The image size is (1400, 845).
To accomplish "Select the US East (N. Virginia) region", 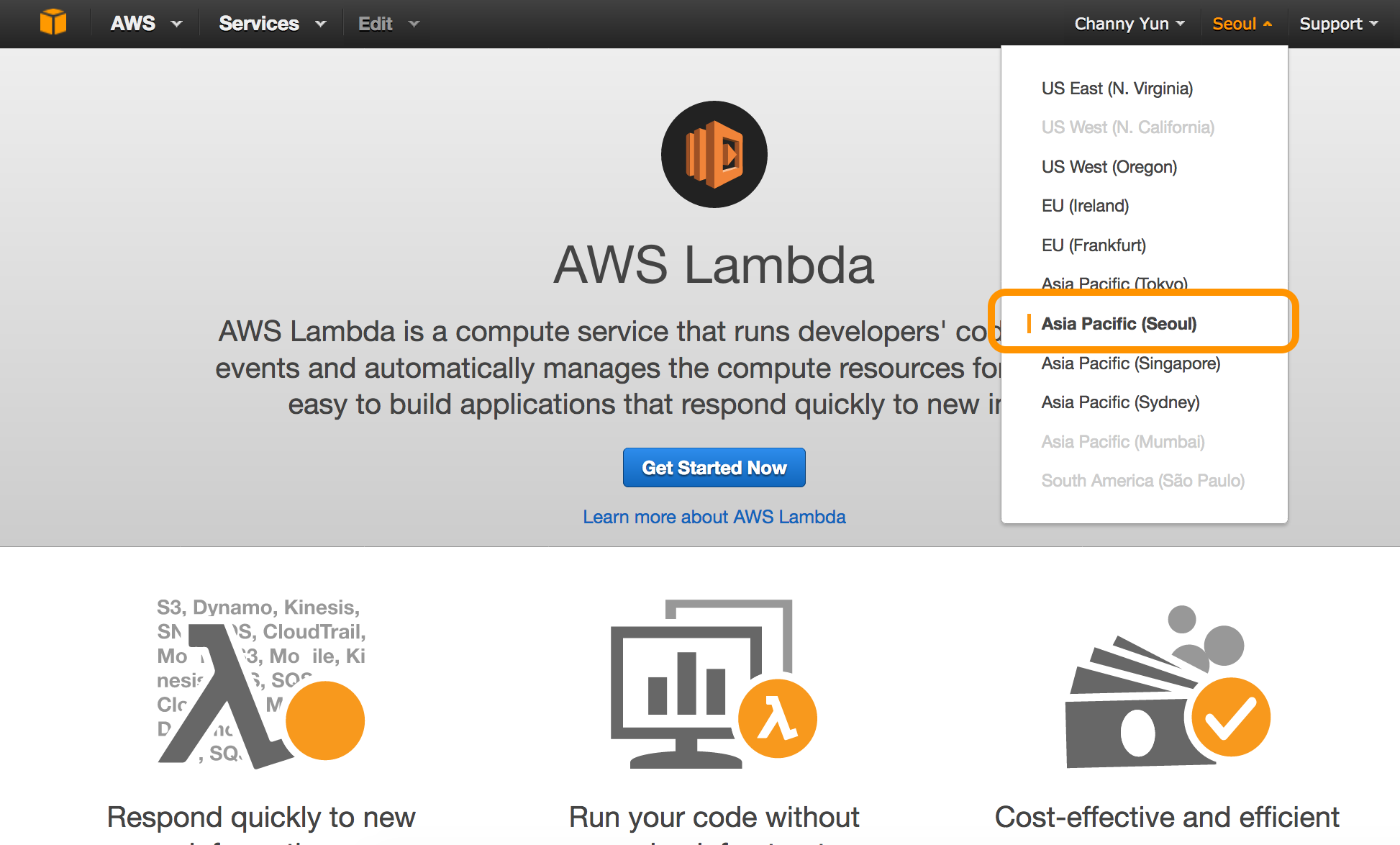I will click(x=1117, y=88).
